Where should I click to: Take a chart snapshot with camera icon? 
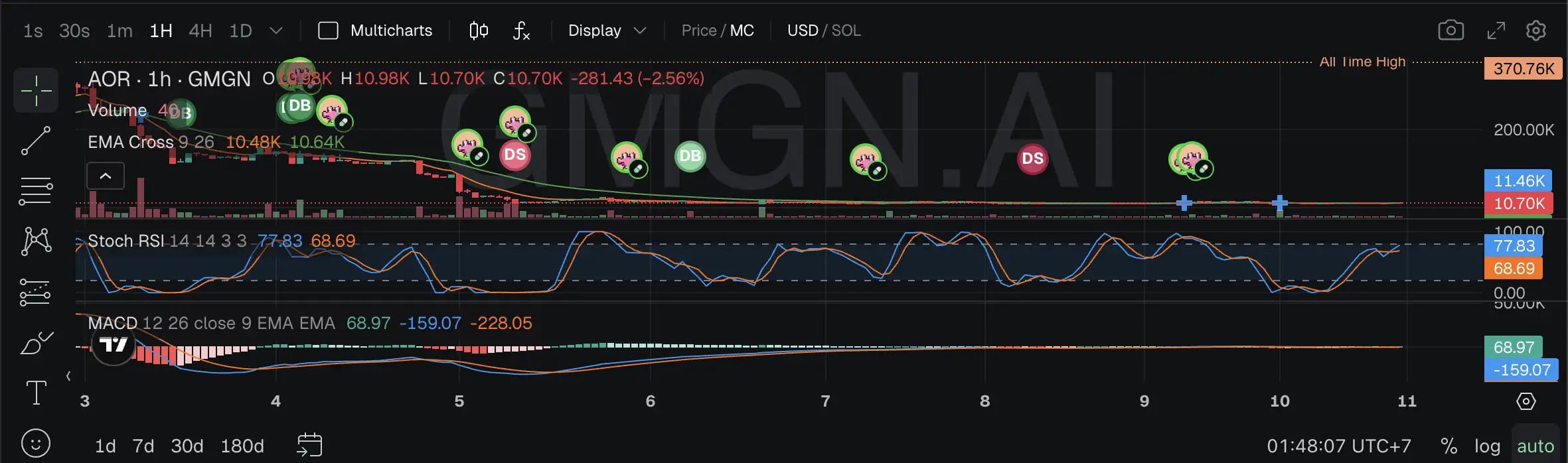point(1451,31)
